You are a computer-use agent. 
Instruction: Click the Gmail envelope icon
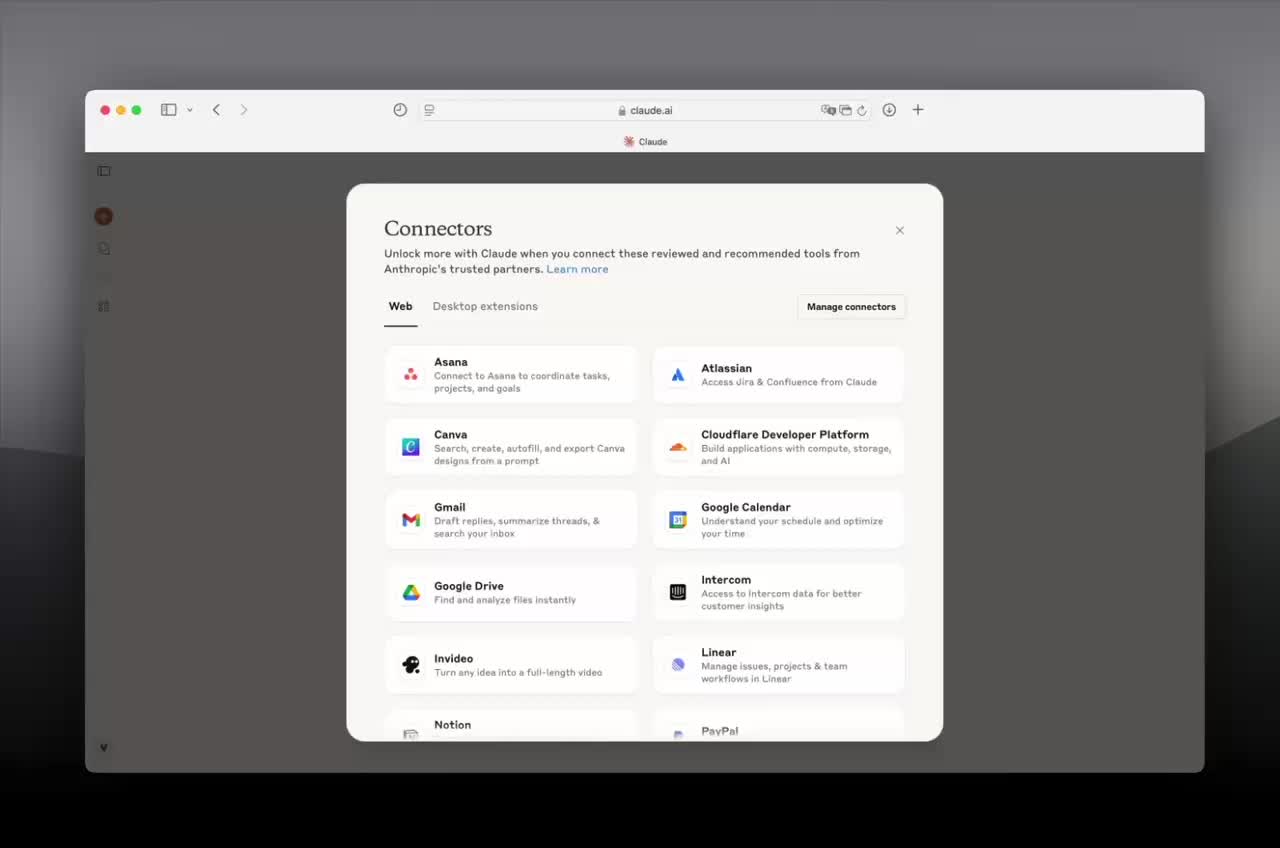coord(411,520)
